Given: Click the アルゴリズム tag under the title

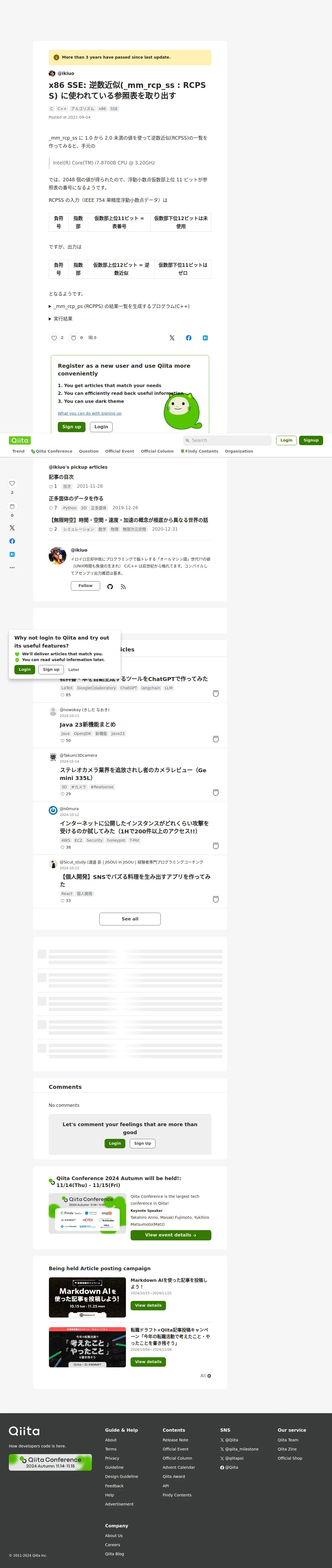Looking at the screenshot, I should coord(82,109).
